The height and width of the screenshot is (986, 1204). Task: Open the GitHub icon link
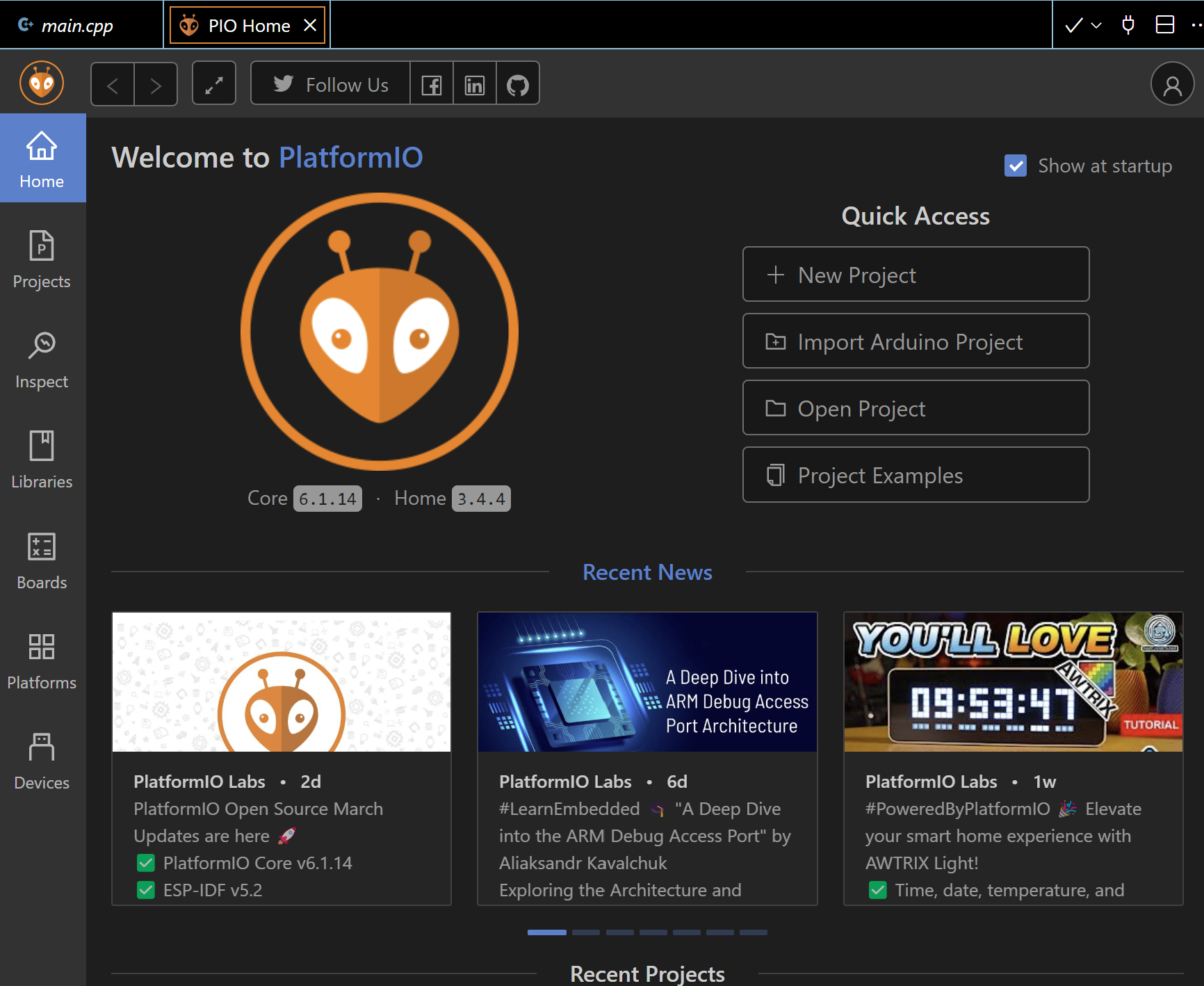[x=518, y=84]
